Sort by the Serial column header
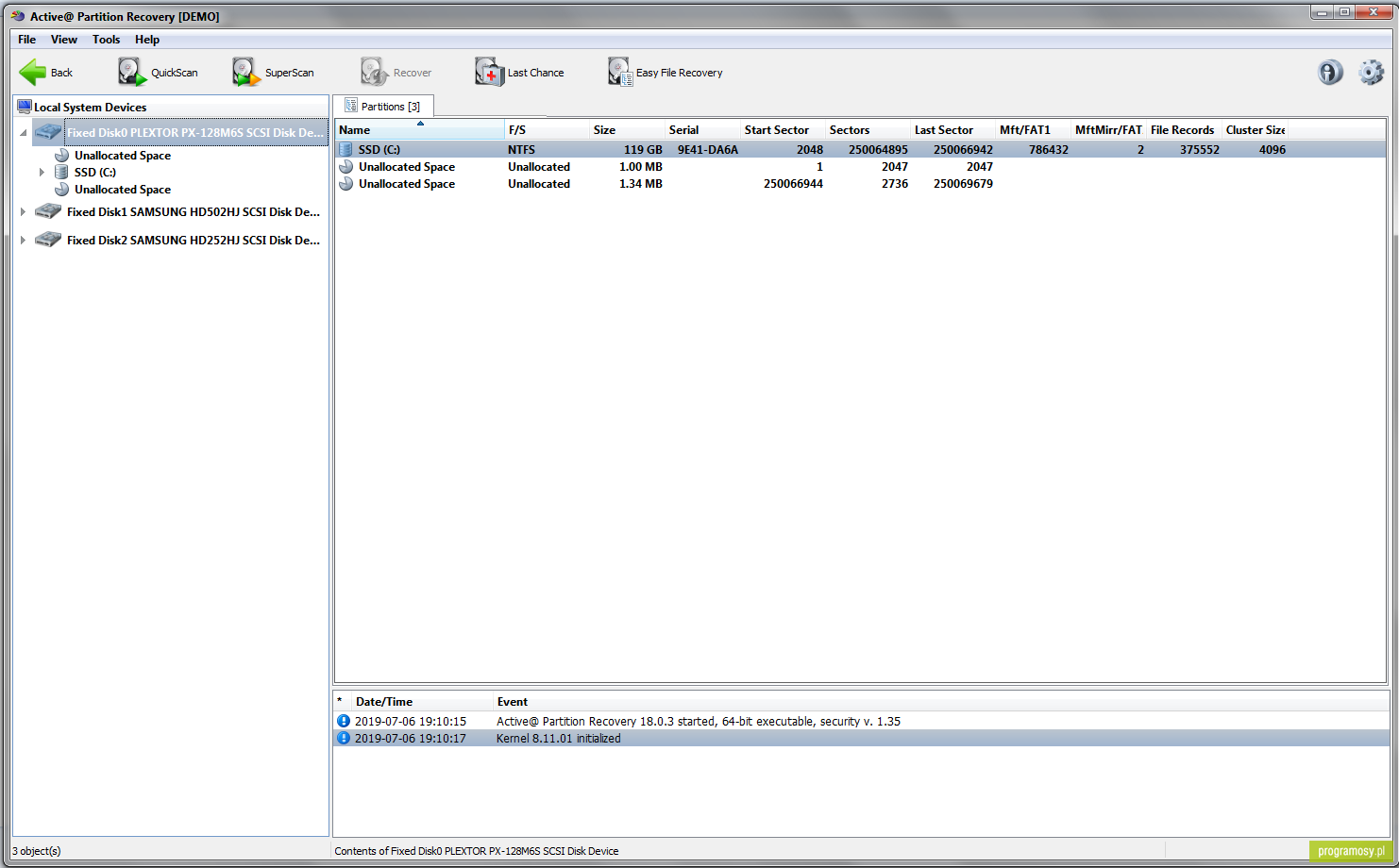The height and width of the screenshot is (868, 1399). pos(703,129)
